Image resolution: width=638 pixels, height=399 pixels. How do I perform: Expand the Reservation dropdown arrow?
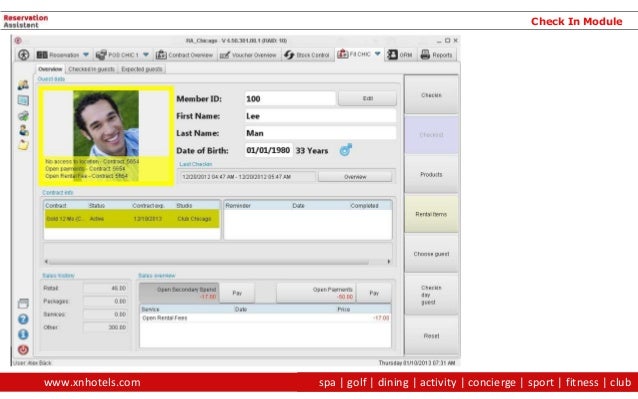pyautogui.click(x=86, y=55)
